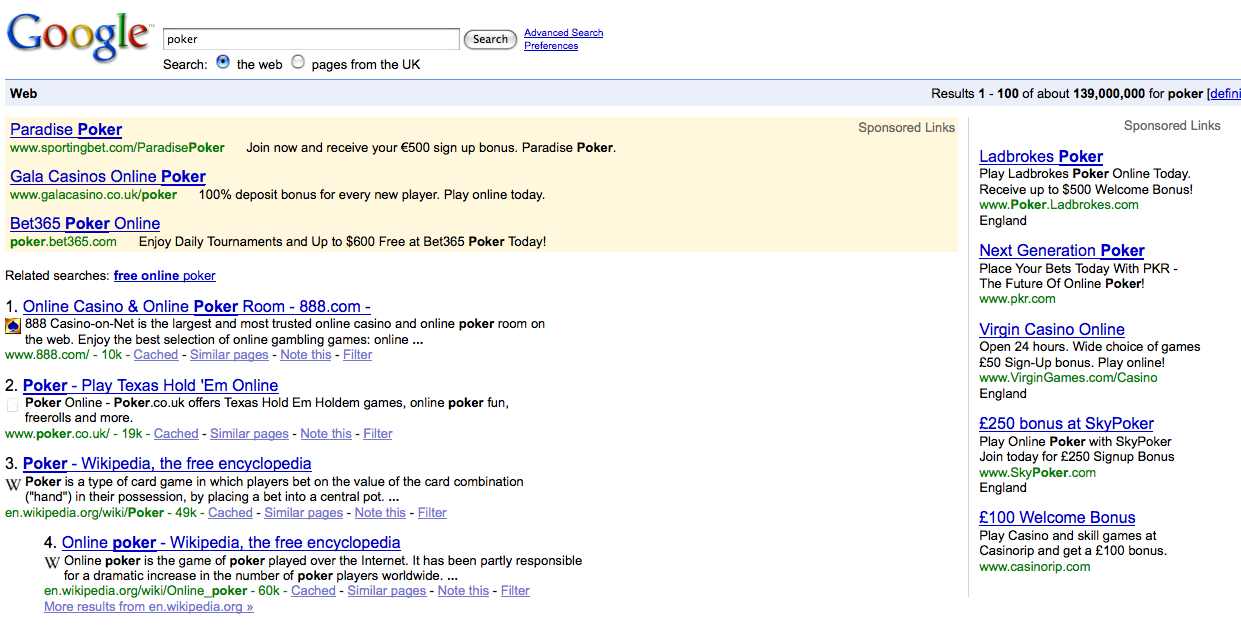Click the www.casinorip.com URL text
Image resolution: width=1241 pixels, height=629 pixels.
click(x=1035, y=567)
